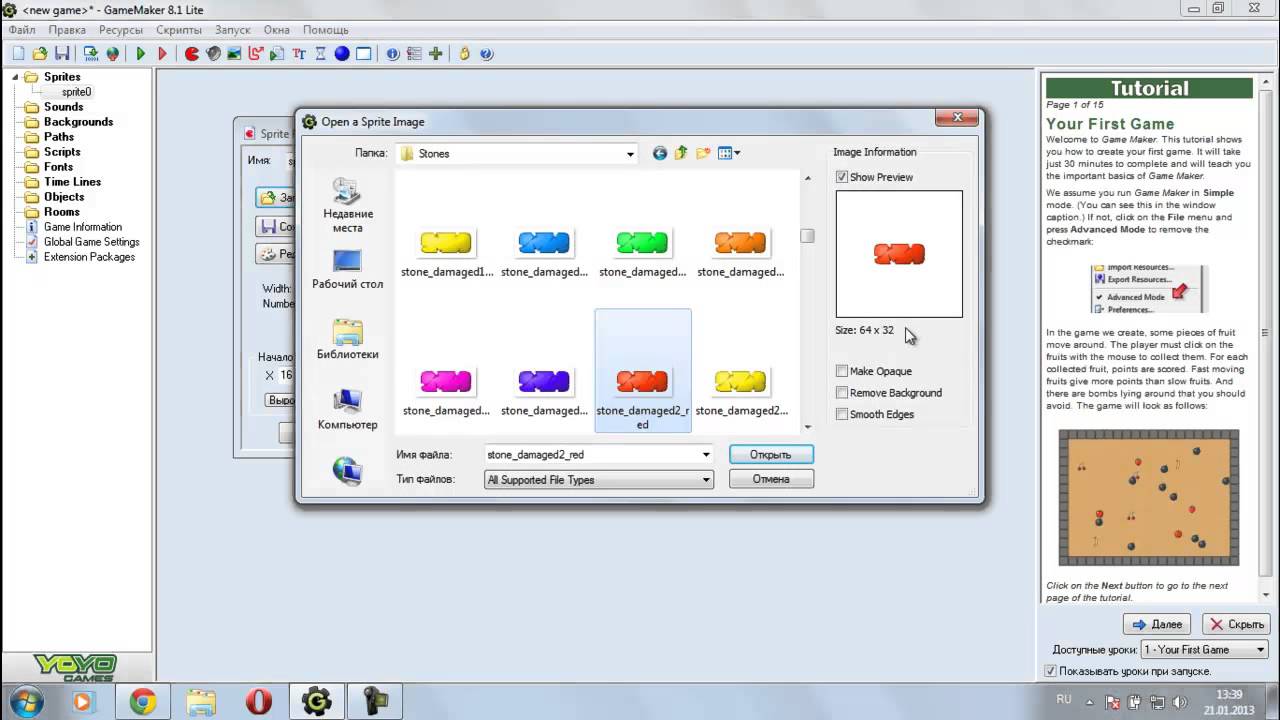Open the Файл menu

[22, 30]
